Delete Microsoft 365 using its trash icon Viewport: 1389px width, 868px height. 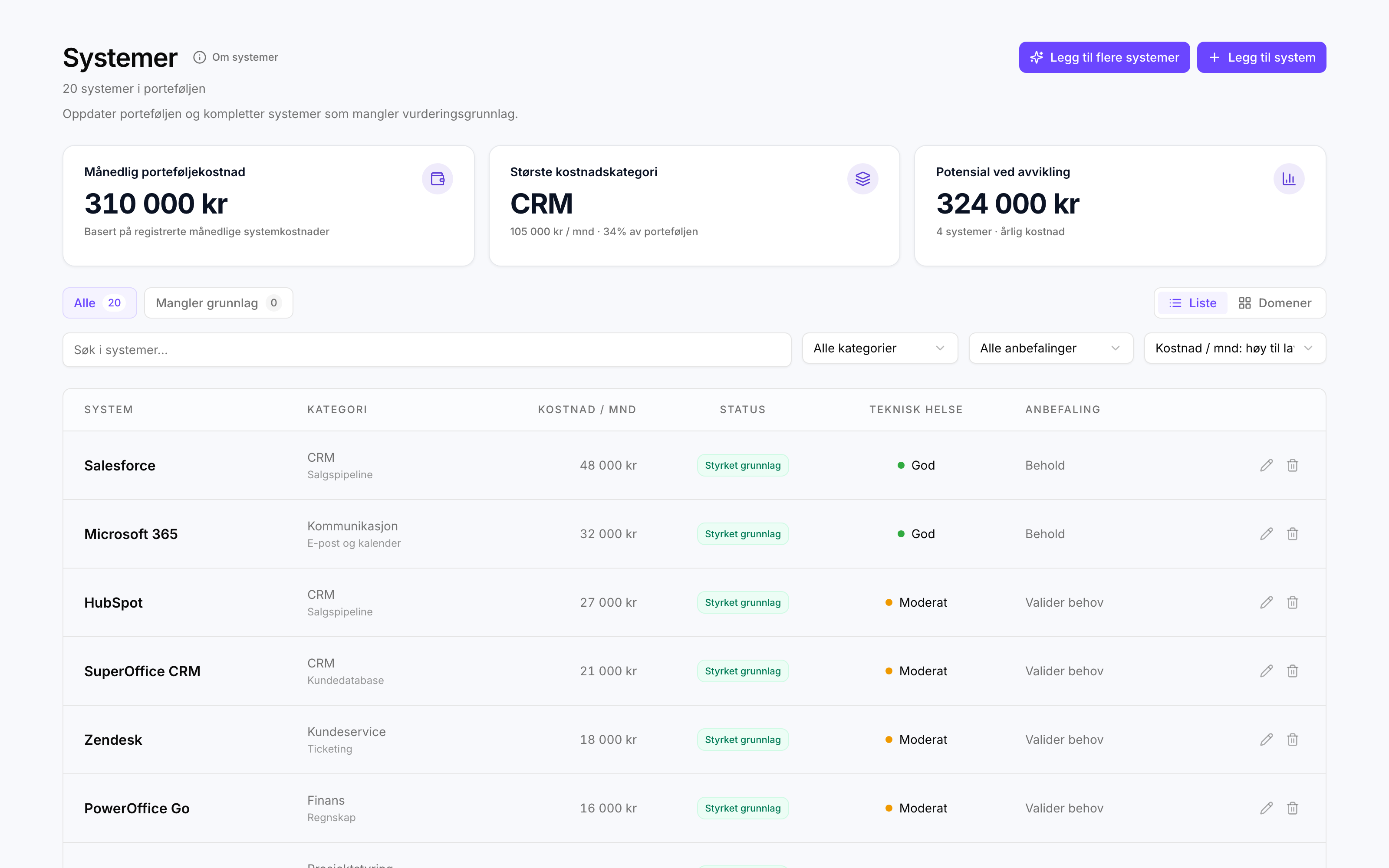pos(1293,534)
